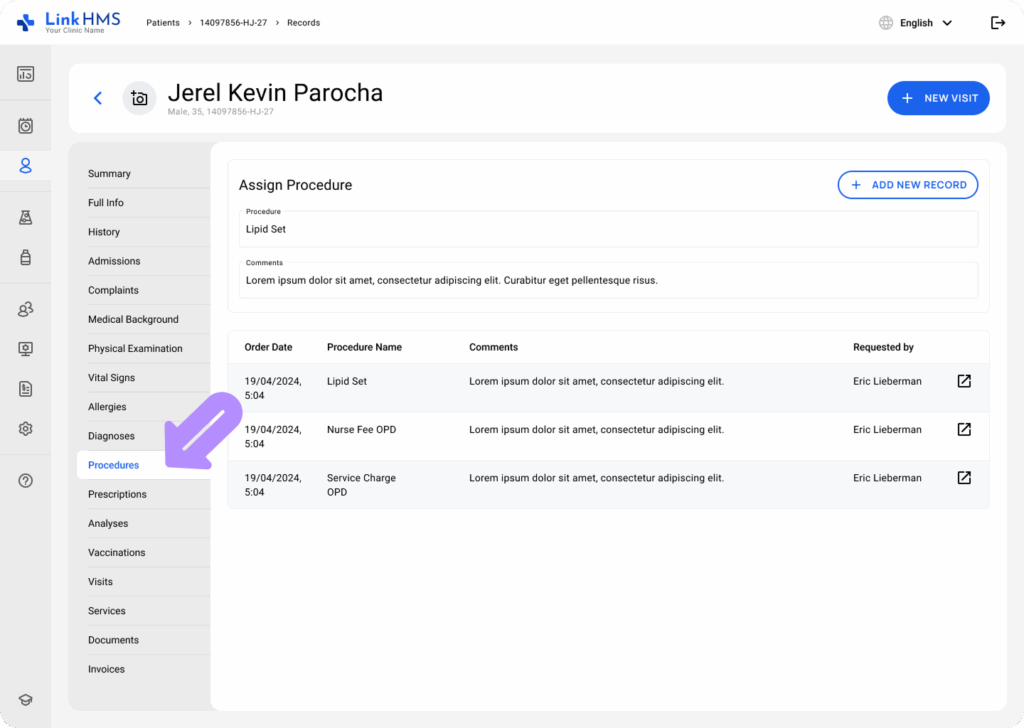Click the Procedure Name column header

point(364,347)
